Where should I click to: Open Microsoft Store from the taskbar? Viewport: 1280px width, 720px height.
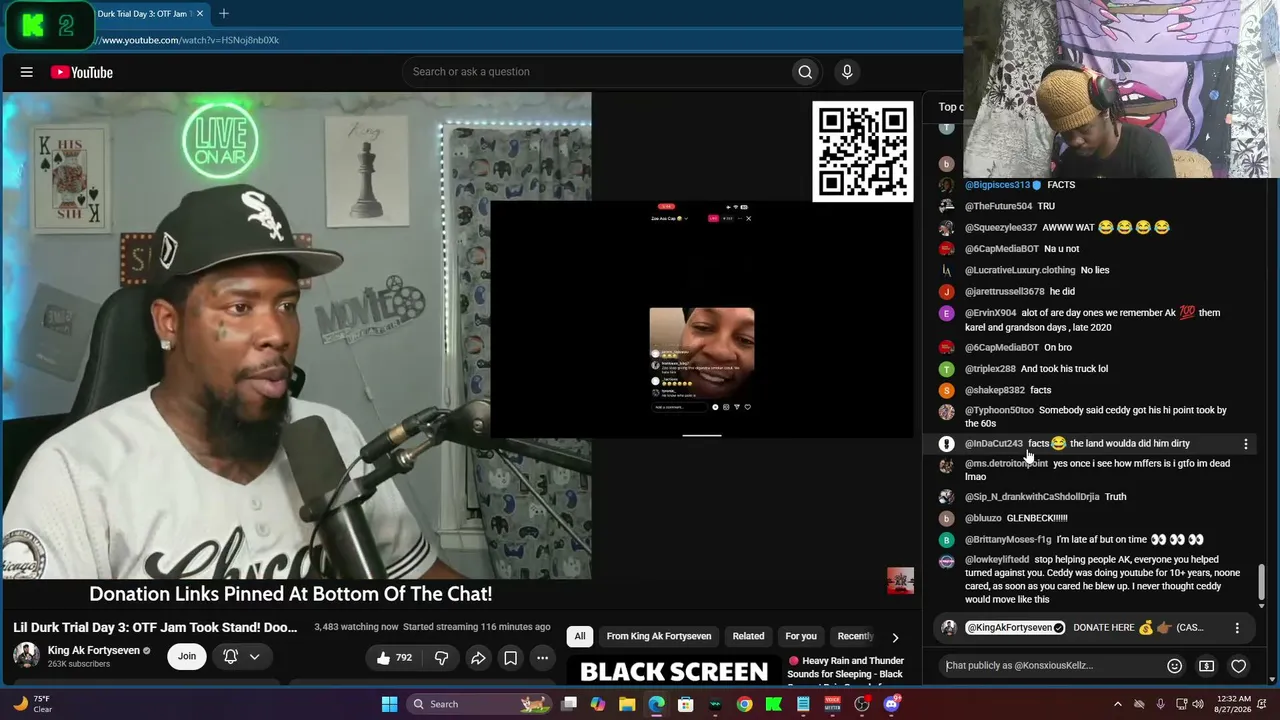pos(686,704)
